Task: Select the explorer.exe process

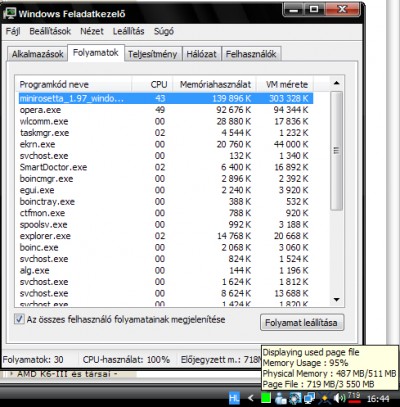Action: point(165,236)
